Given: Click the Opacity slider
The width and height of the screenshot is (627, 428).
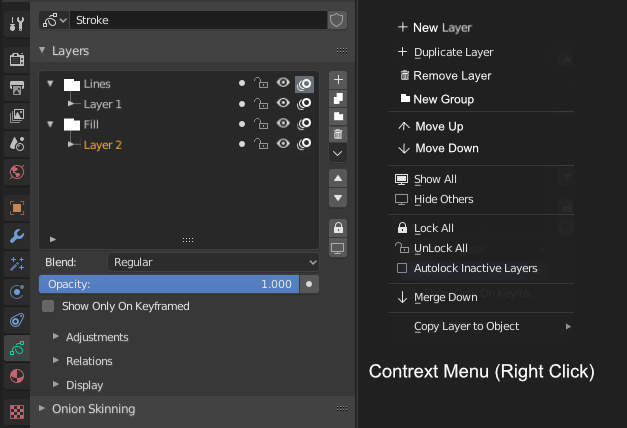Looking at the screenshot, I should pyautogui.click(x=169, y=284).
